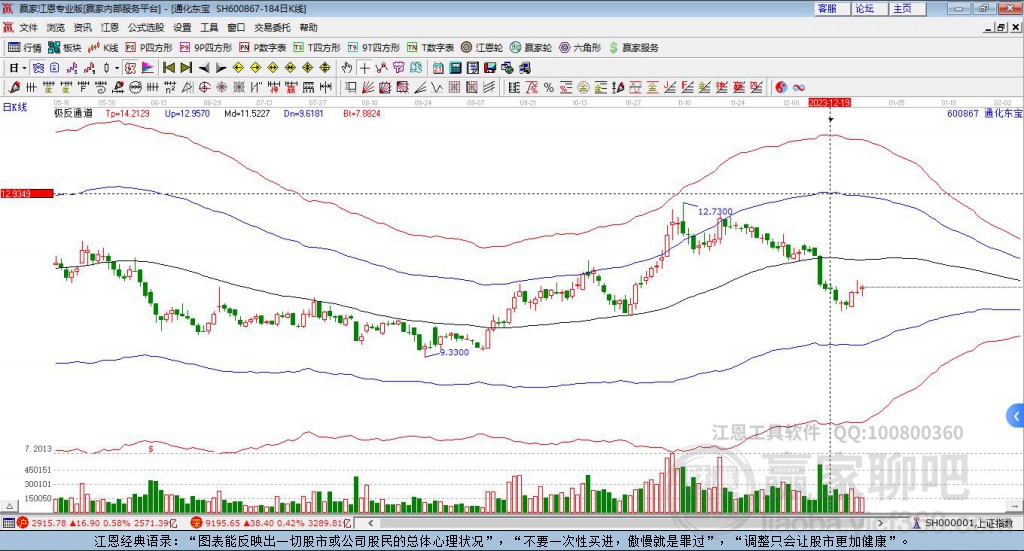The width and height of the screenshot is (1024, 551).
Task: Open the 浏览 menu
Action: [x=56, y=27]
